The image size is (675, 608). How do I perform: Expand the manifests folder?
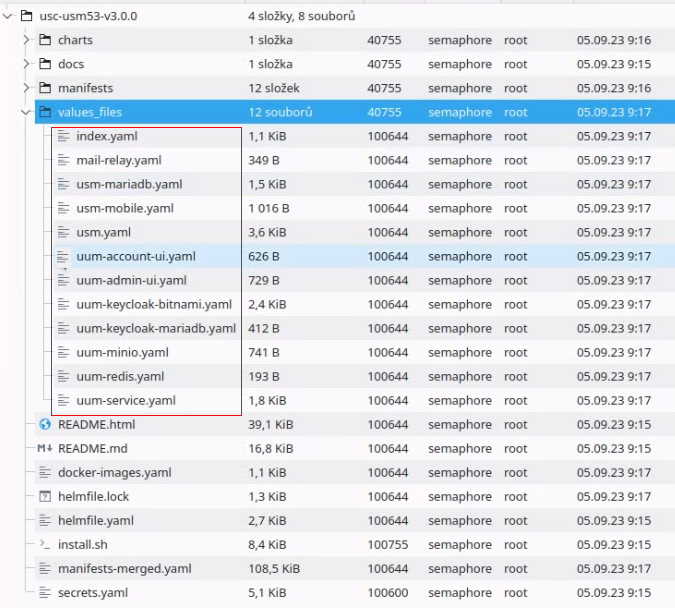coord(26,88)
